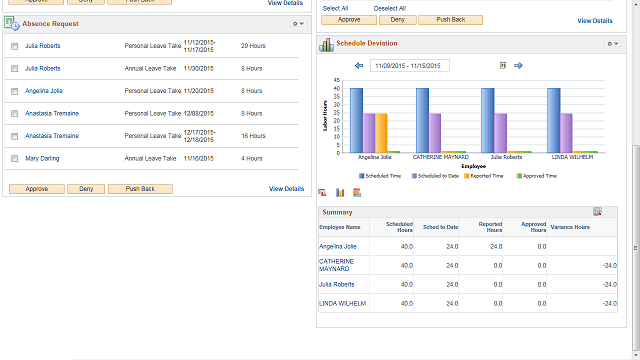The height and width of the screenshot is (360, 640).
Task: Check the Mary Darling absence request
Action: [x=15, y=158]
